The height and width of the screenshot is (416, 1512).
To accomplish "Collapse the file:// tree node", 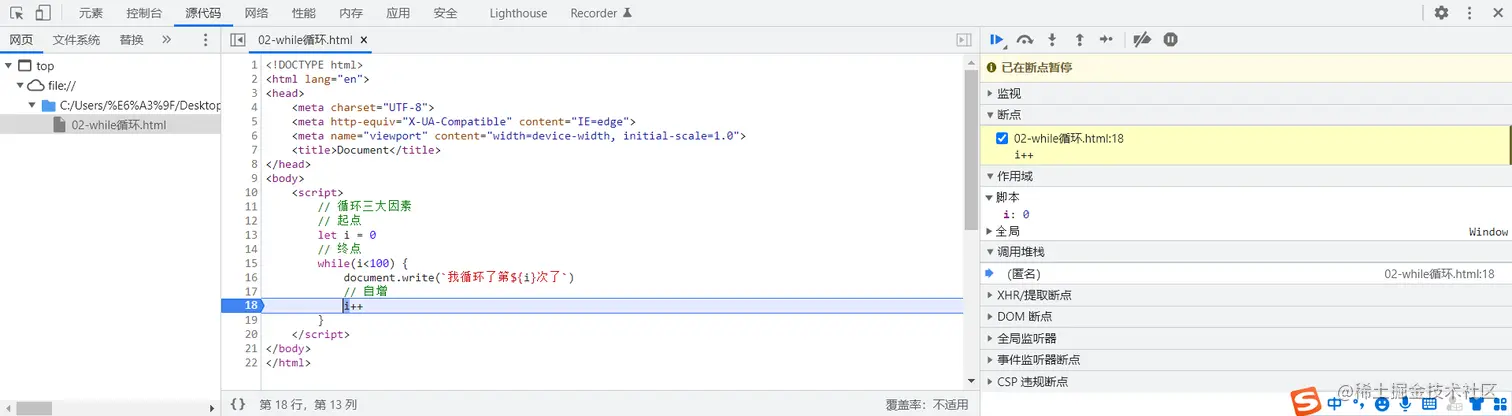I will [x=20, y=86].
